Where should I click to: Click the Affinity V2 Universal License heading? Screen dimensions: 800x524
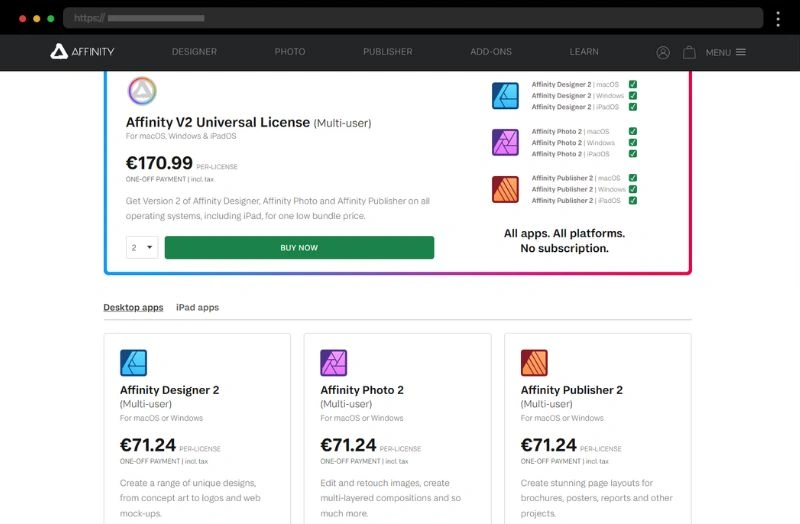click(x=248, y=122)
